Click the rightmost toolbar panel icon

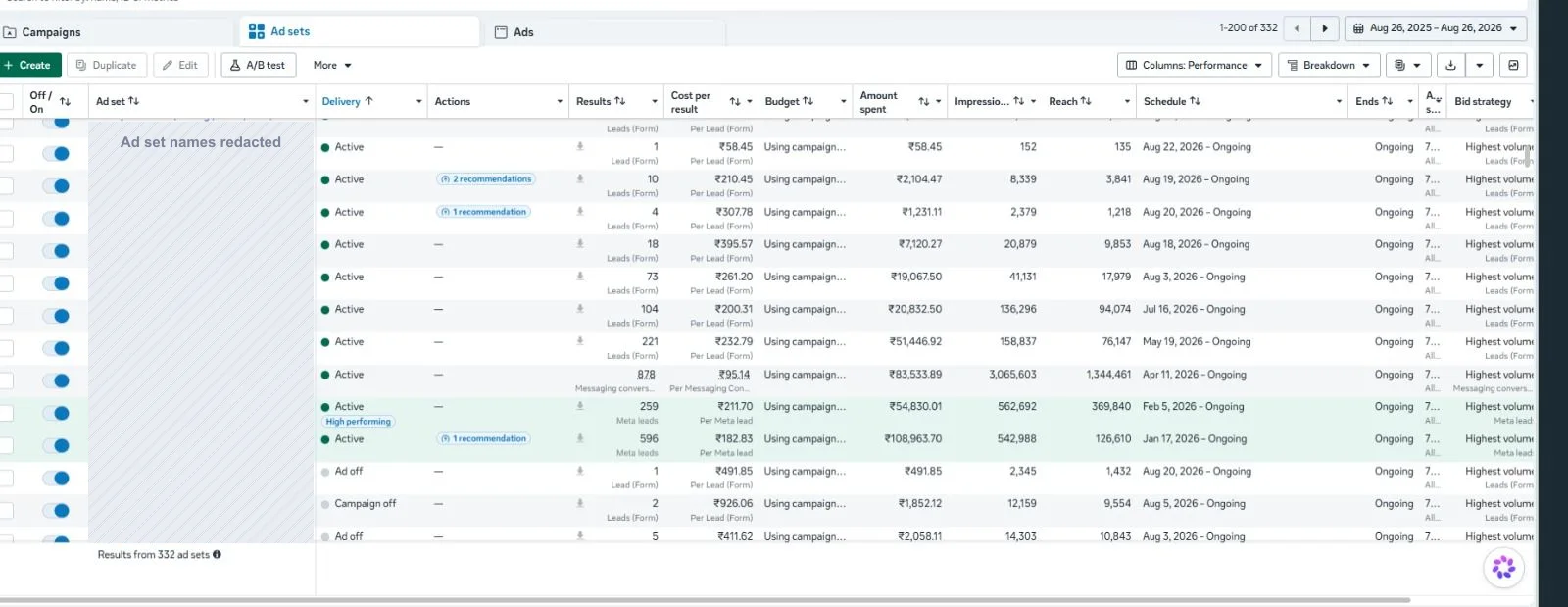[x=1513, y=66]
